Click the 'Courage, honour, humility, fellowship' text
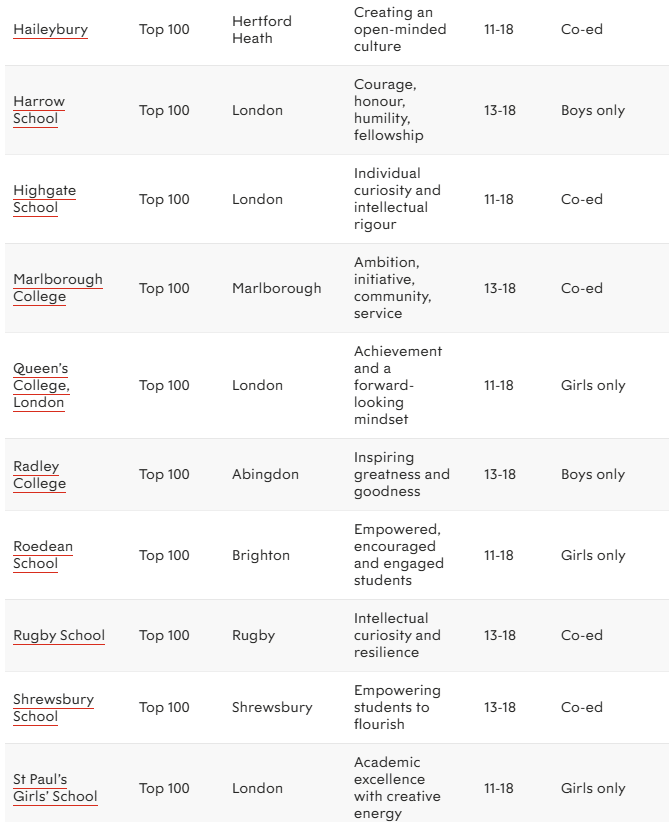Viewport: 669px width, 822px height. [x=389, y=110]
